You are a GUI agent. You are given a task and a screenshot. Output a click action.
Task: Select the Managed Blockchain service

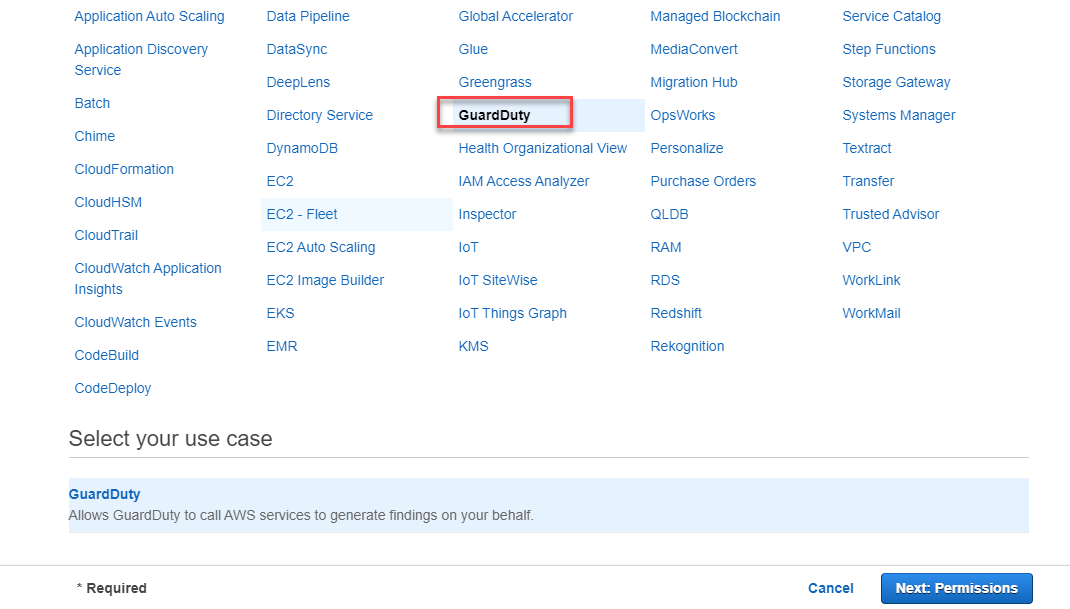(x=715, y=16)
